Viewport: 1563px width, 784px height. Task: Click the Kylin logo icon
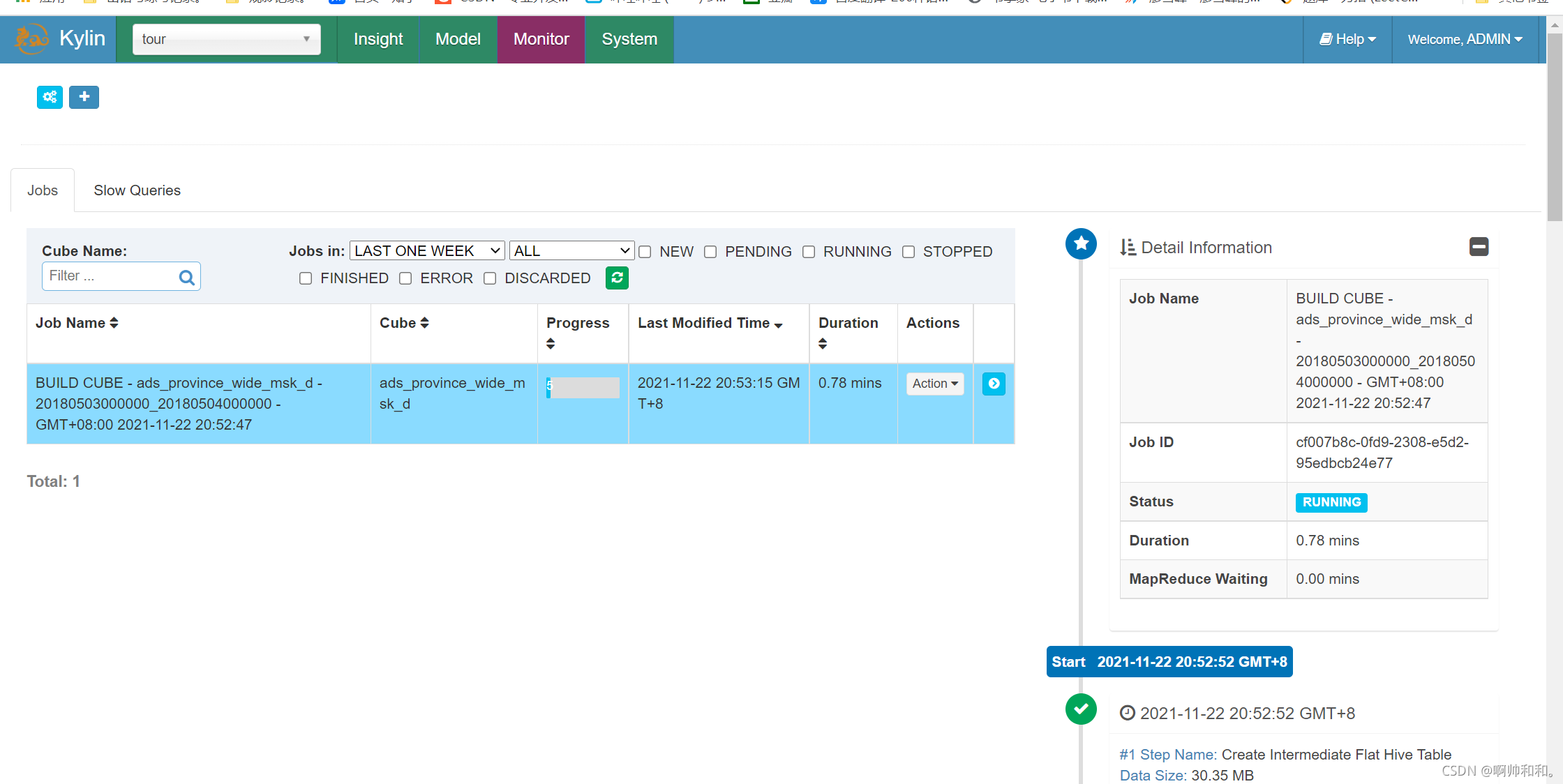(x=32, y=39)
